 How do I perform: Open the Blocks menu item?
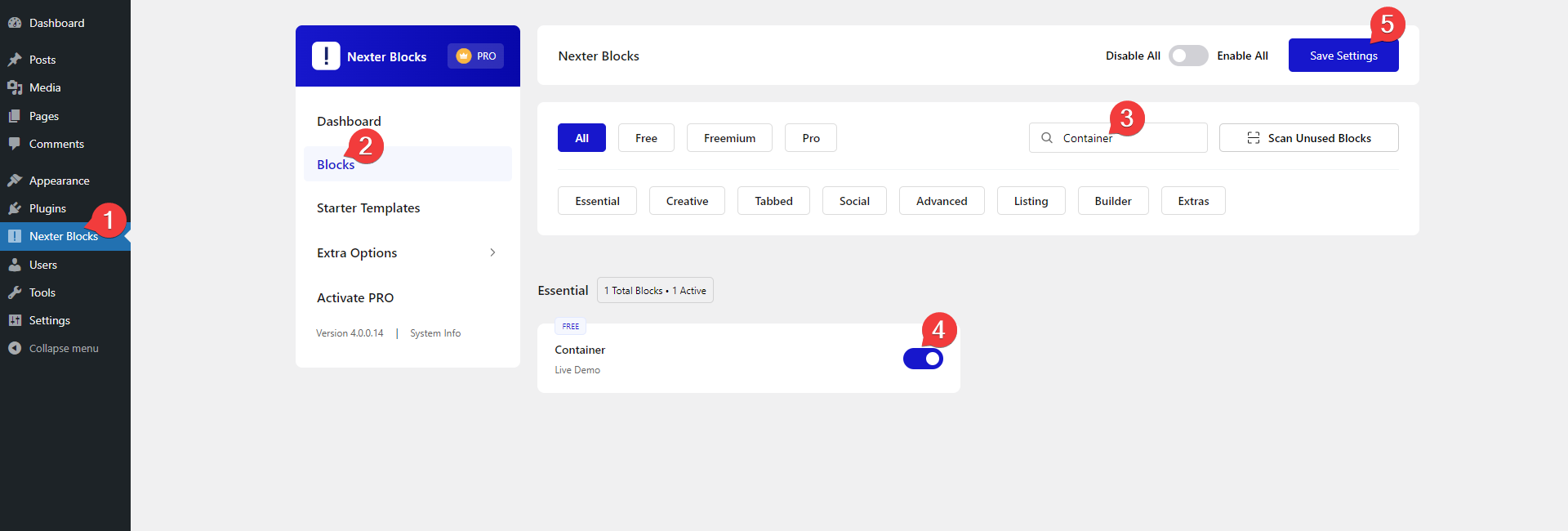coord(336,165)
